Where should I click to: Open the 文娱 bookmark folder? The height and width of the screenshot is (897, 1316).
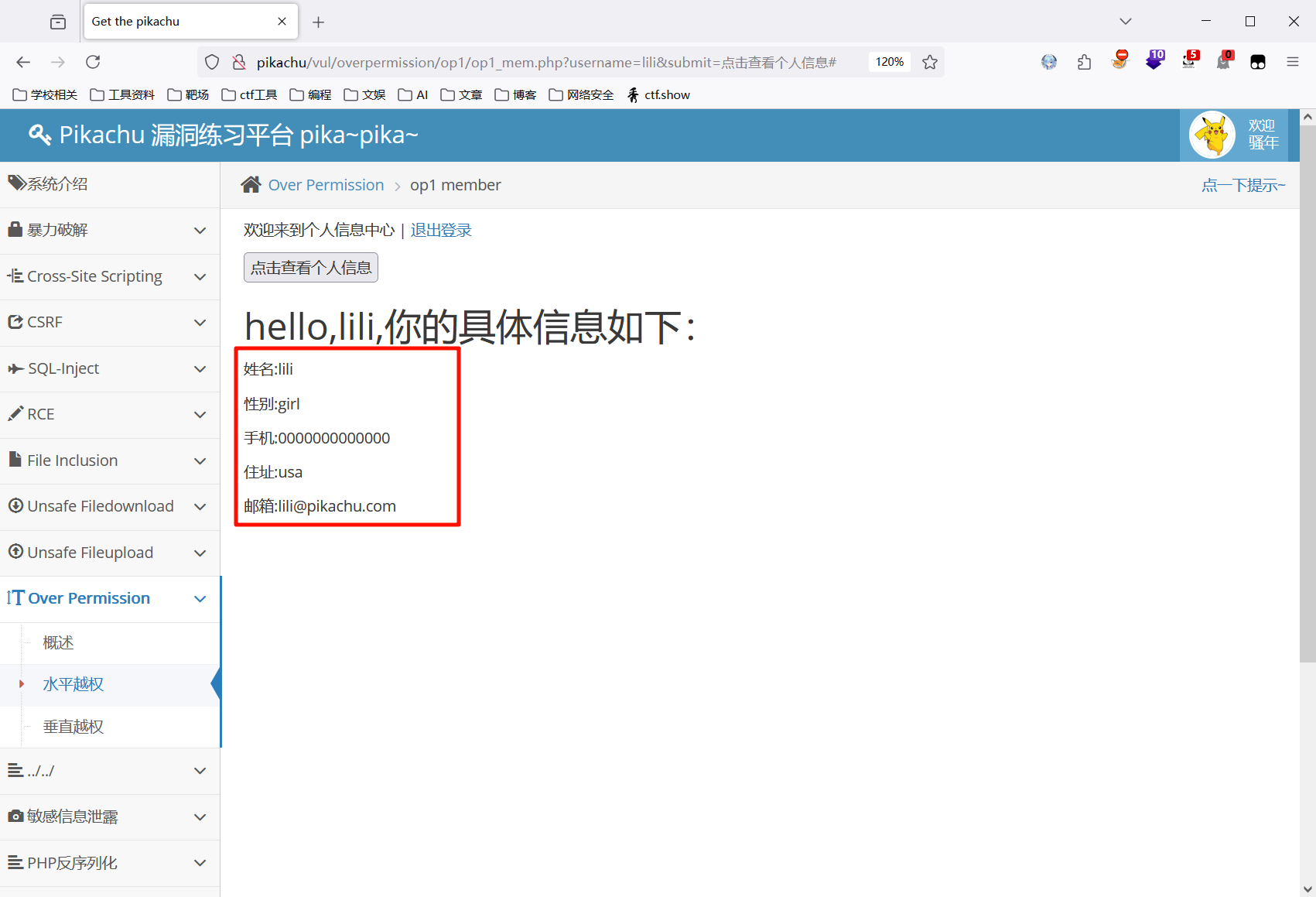coord(364,94)
